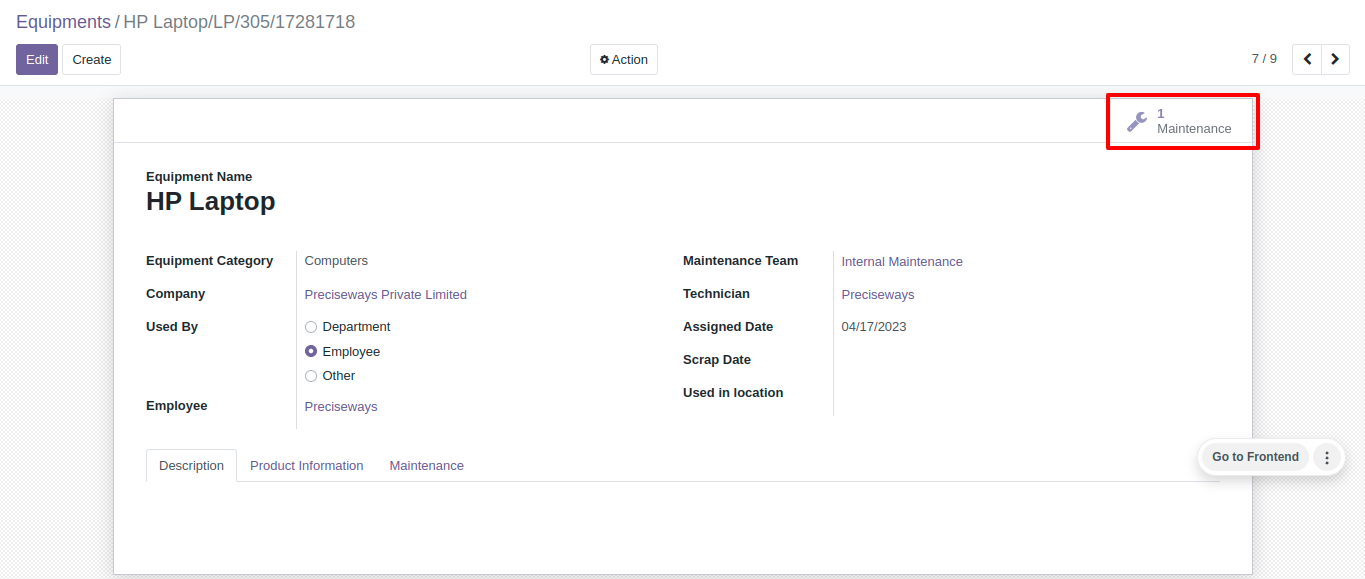Viewport: 1365px width, 579px height.
Task: Switch to the Maintenance tab
Action: (x=427, y=466)
